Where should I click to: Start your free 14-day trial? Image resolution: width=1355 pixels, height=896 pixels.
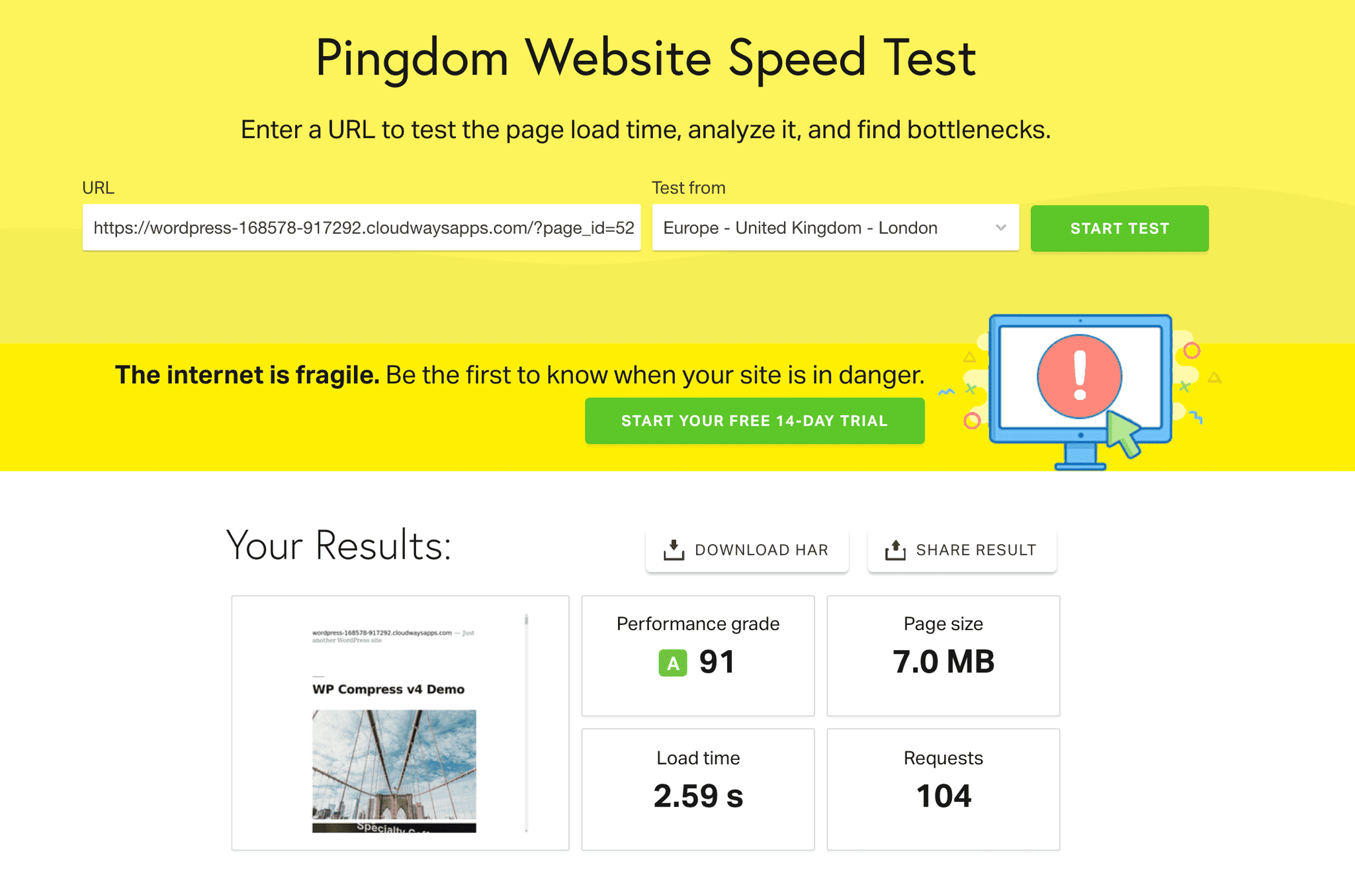click(x=754, y=421)
